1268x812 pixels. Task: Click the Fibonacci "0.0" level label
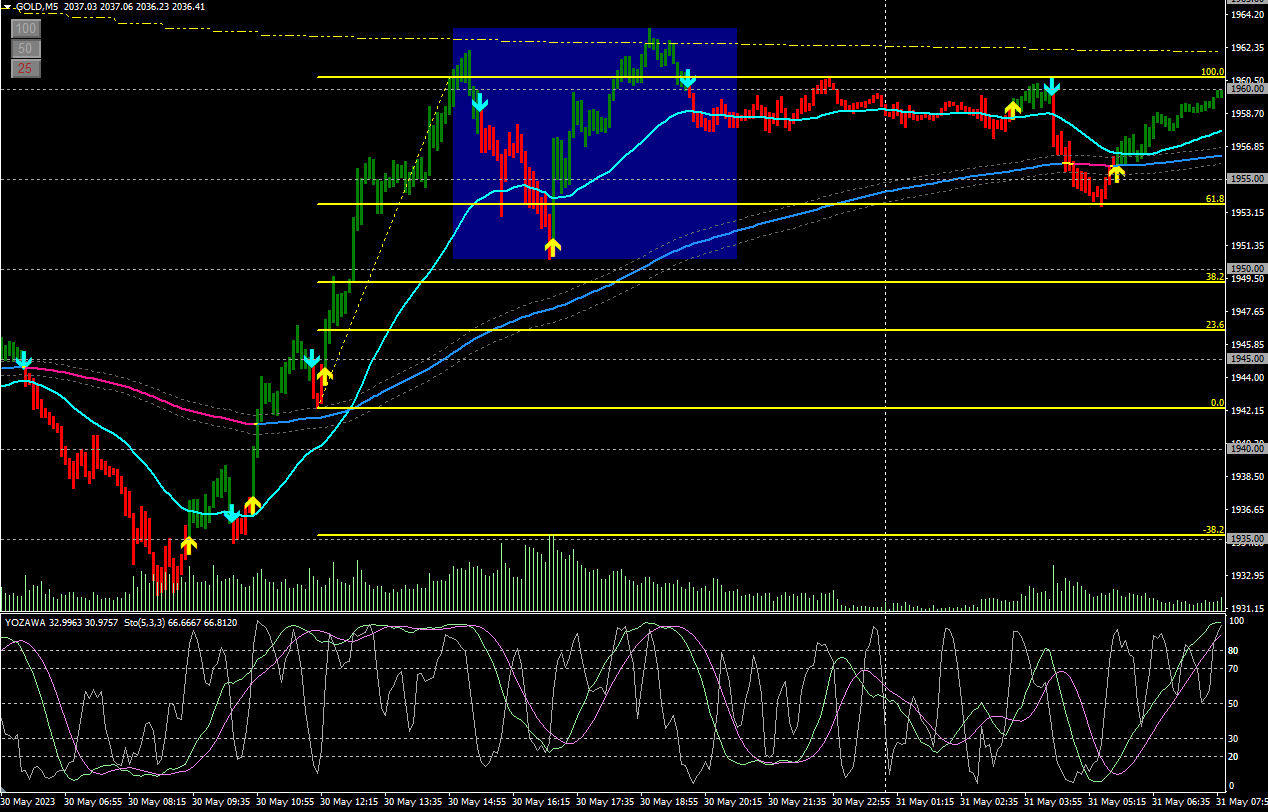click(x=1217, y=403)
